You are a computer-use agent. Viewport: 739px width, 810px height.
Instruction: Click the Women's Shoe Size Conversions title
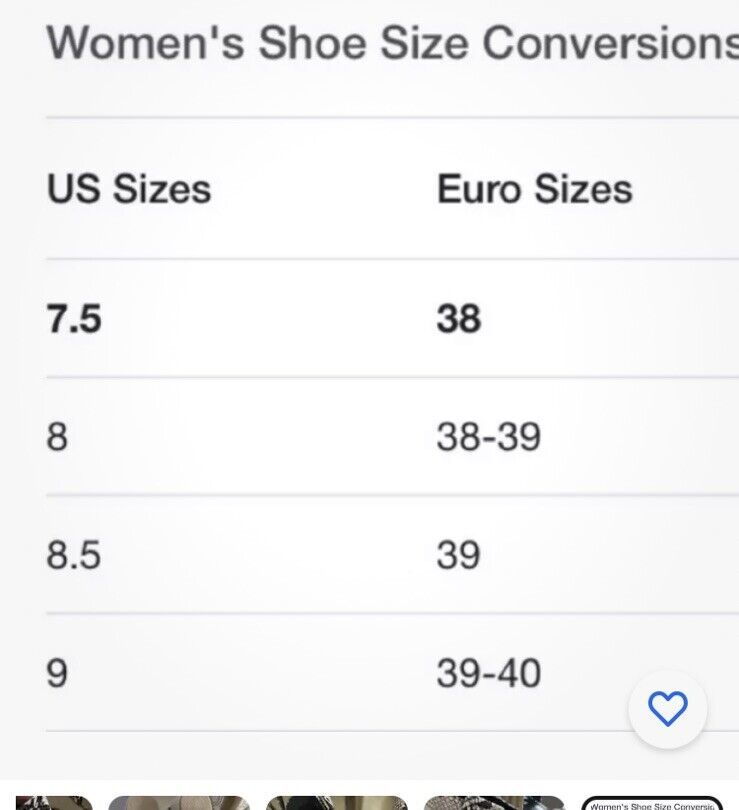tap(392, 43)
